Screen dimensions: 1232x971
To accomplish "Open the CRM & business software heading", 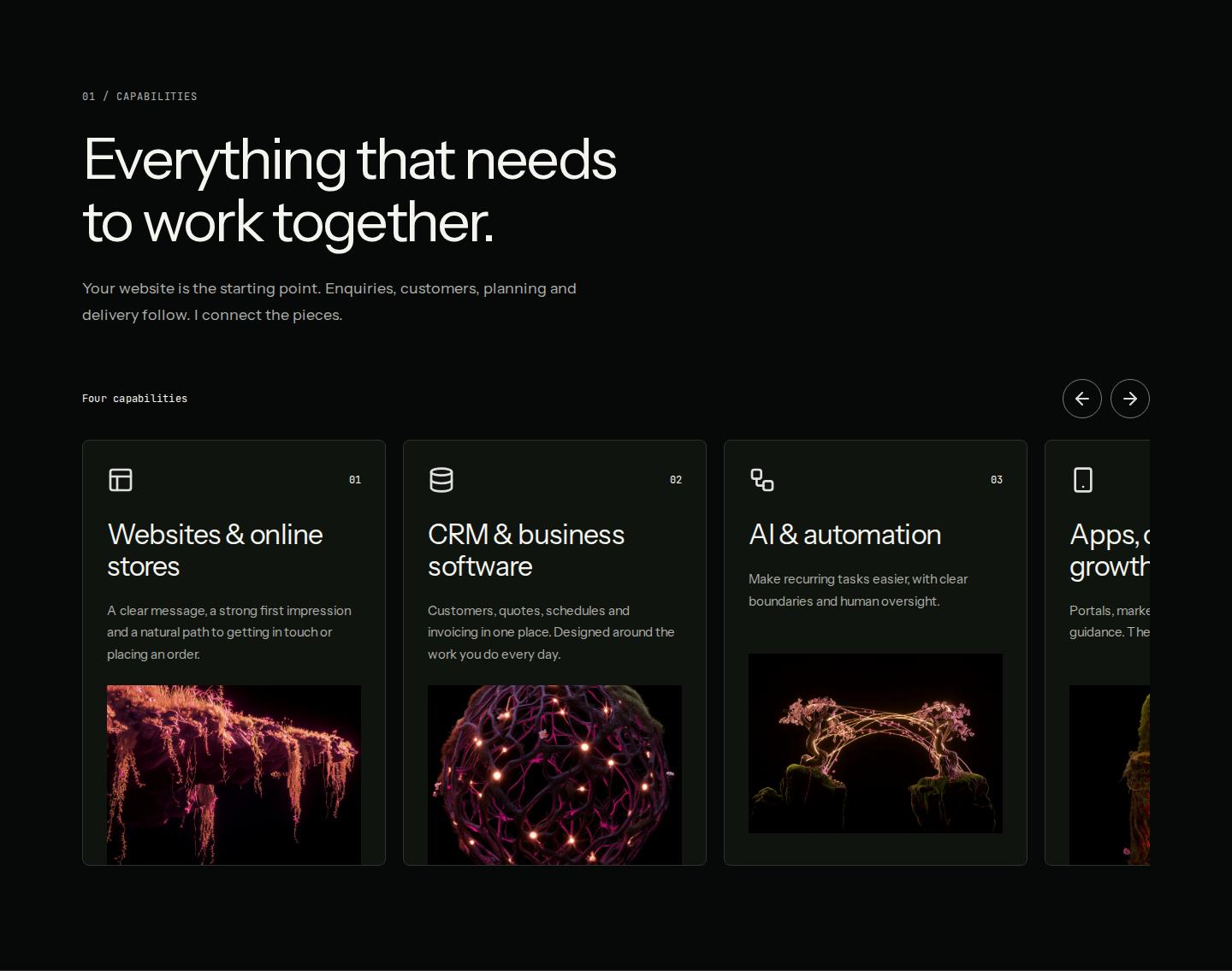I will point(526,550).
